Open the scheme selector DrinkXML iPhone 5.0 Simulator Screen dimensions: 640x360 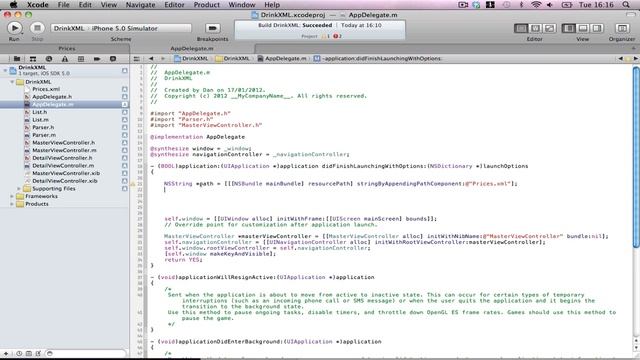[x=121, y=28]
